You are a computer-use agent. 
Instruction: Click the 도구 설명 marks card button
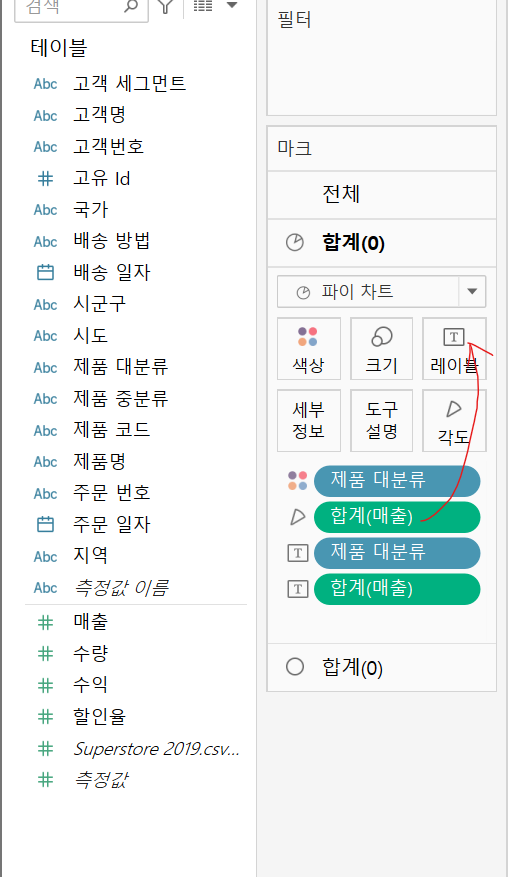point(381,421)
